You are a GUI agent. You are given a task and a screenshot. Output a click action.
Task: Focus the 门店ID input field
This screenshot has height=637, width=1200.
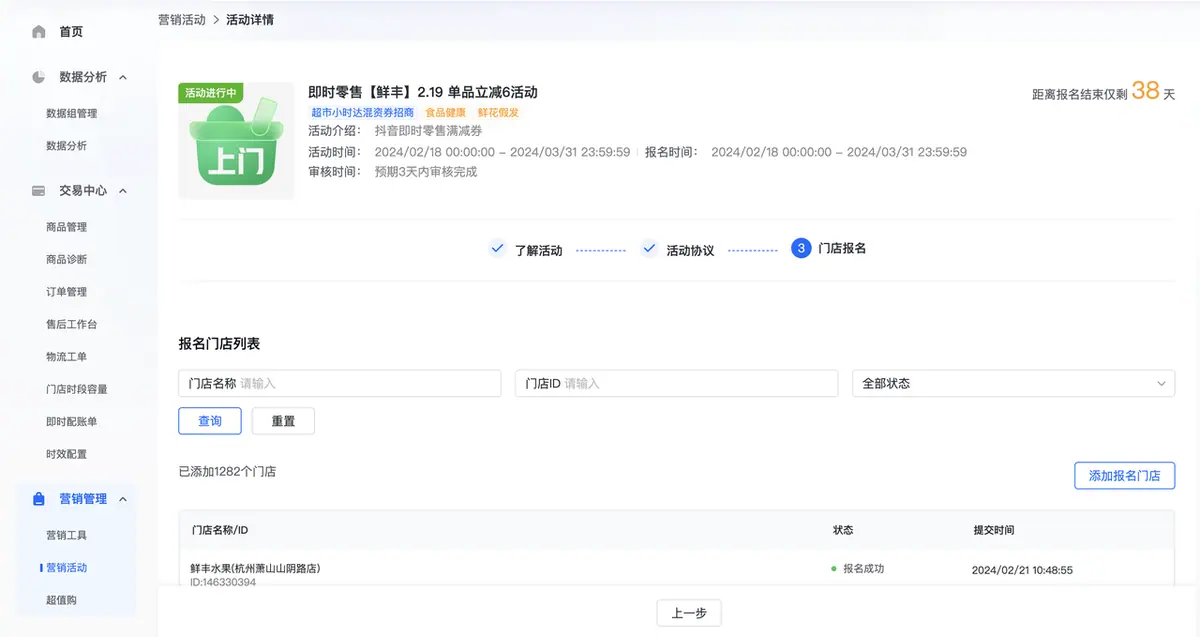click(x=676, y=383)
